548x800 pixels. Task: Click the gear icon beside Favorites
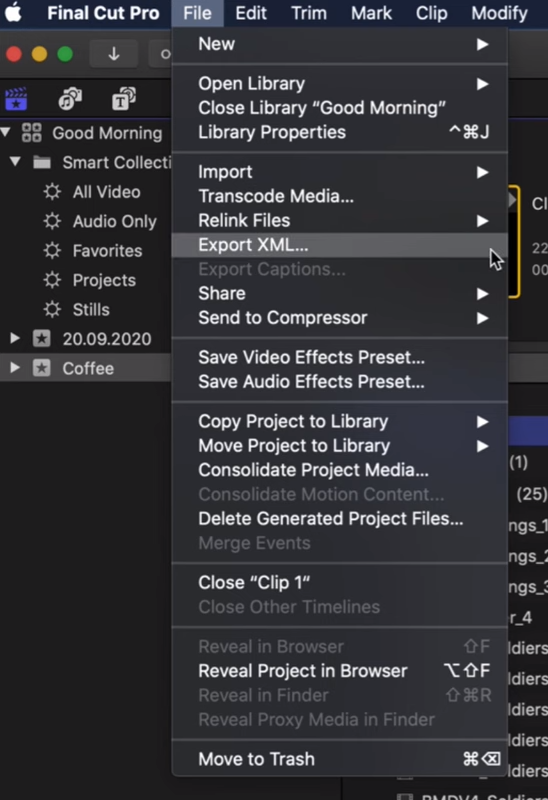coord(52,251)
